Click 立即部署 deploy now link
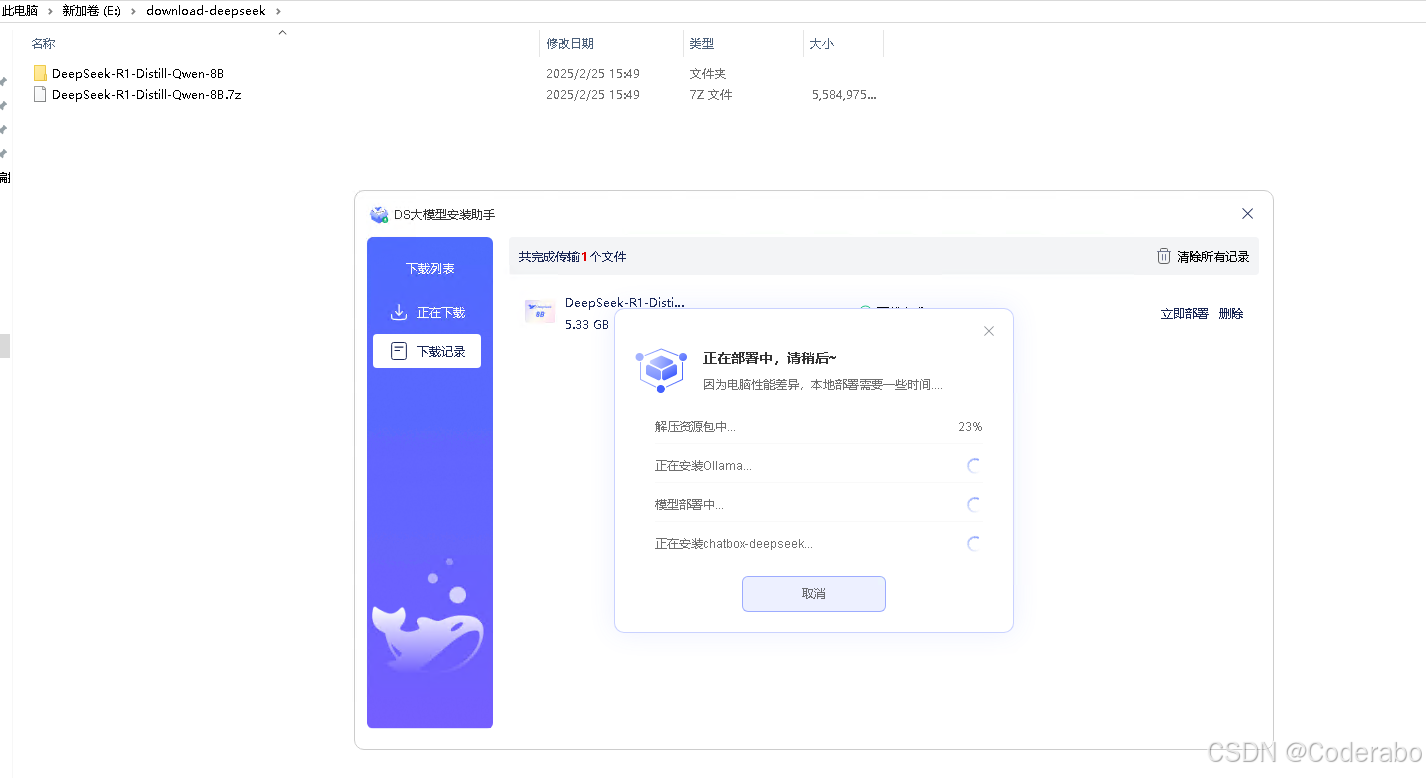This screenshot has width=1426, height=778. pos(1184,313)
